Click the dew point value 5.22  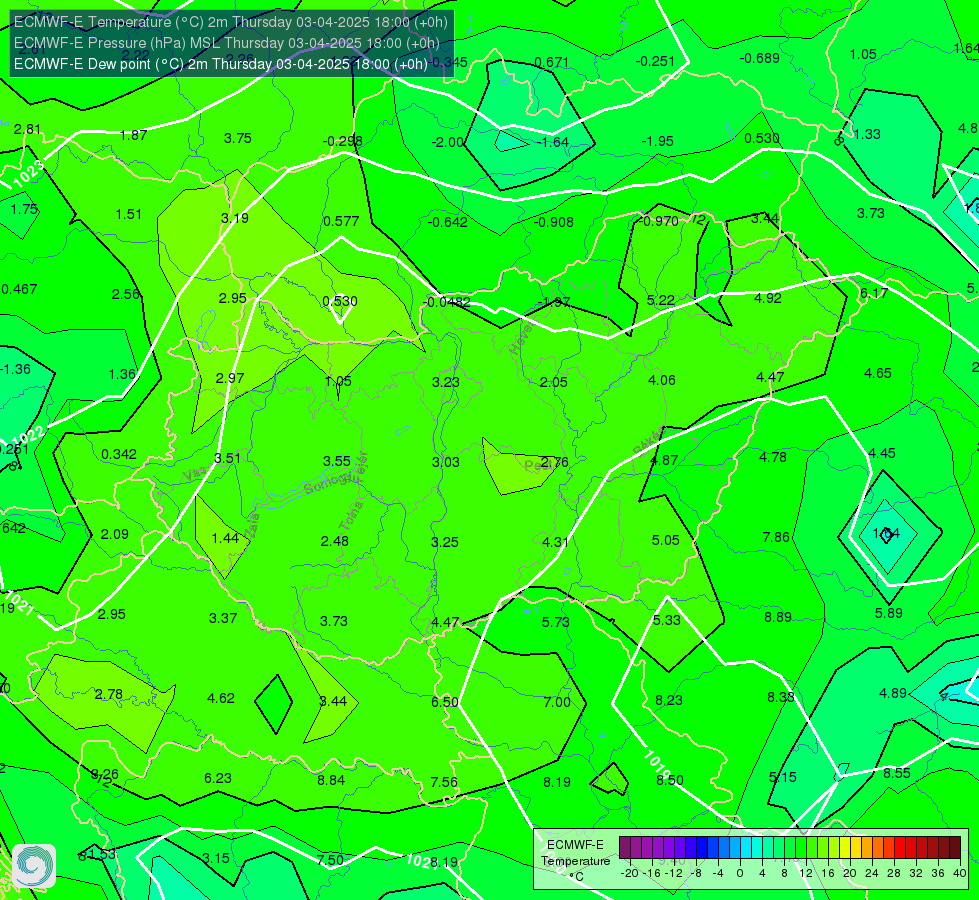click(661, 300)
